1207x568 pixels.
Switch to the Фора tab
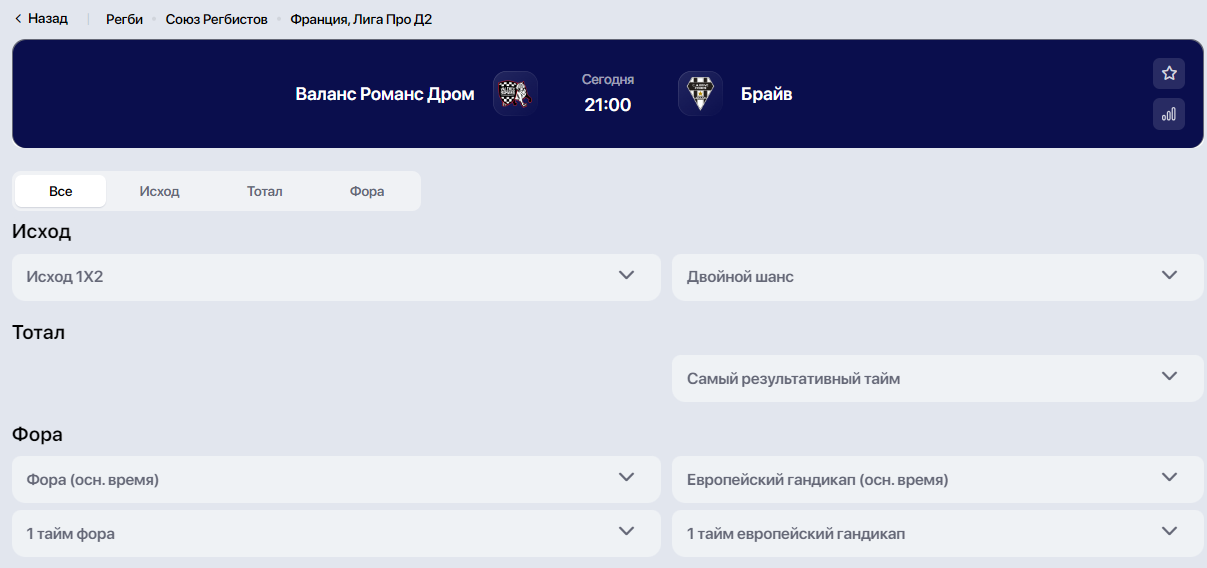click(x=367, y=191)
